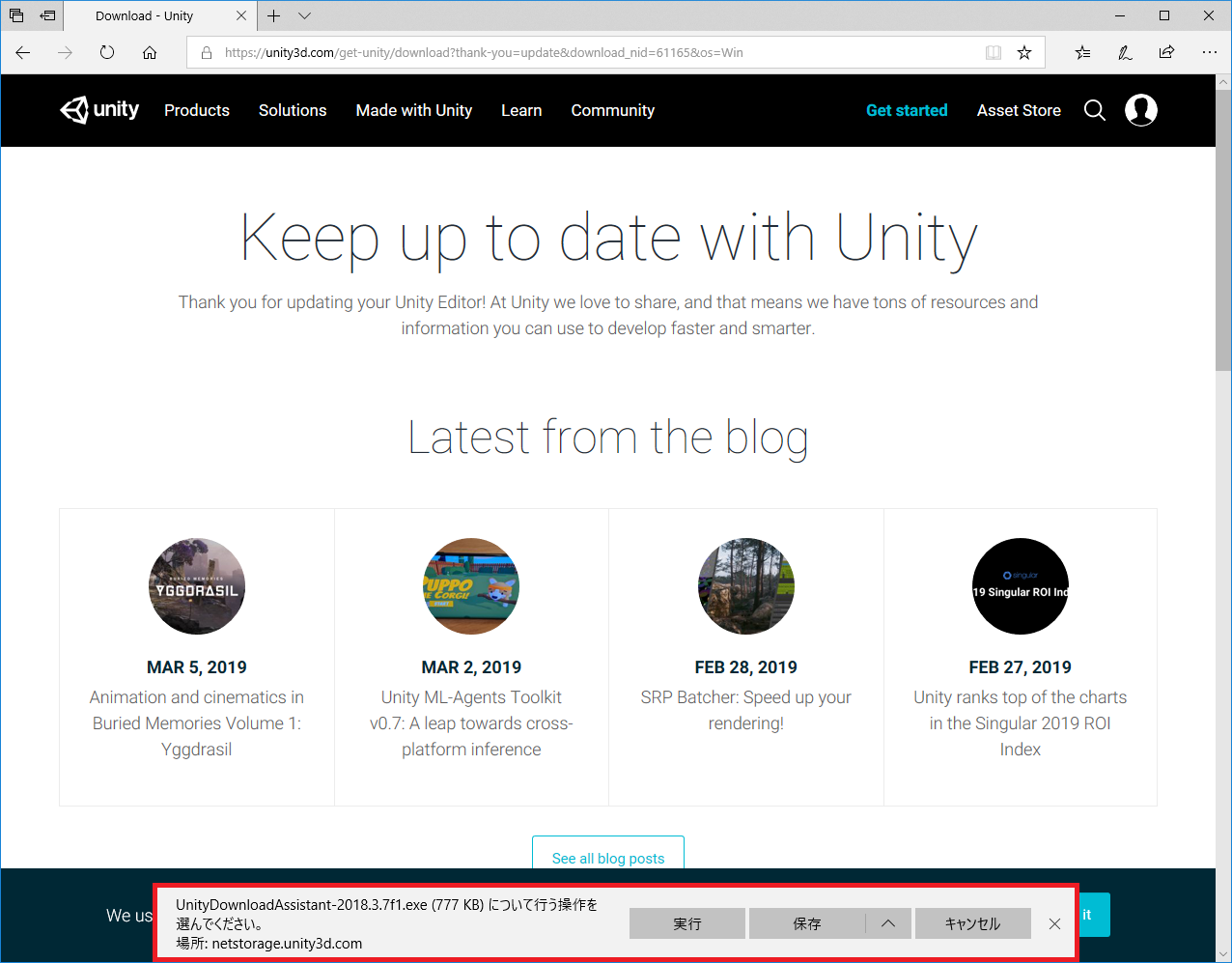Screen dimensions: 1232x963
Task: Click the set tabs aside icon
Action: click(x=47, y=15)
